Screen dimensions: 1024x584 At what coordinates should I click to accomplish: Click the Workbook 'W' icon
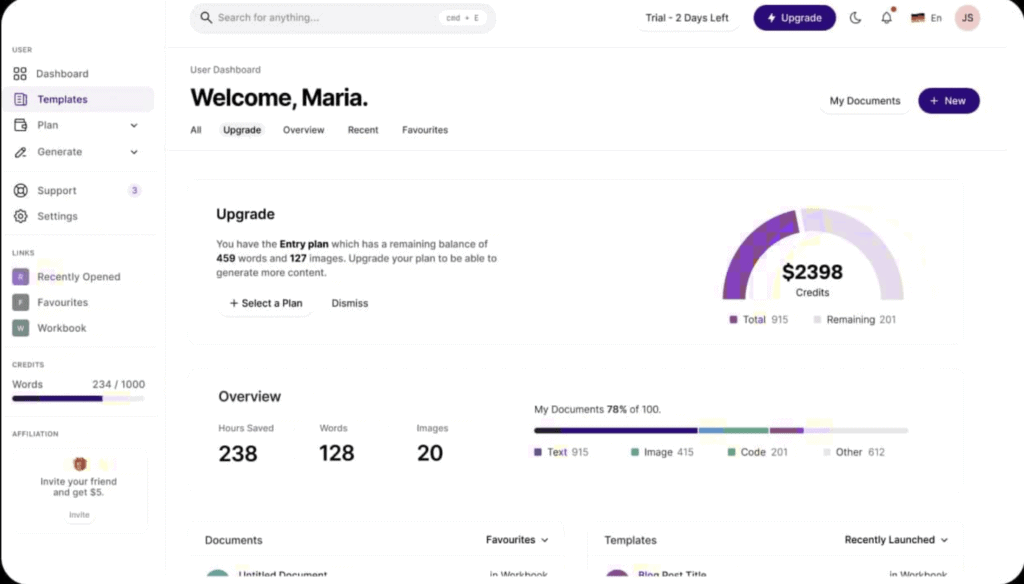[20, 328]
